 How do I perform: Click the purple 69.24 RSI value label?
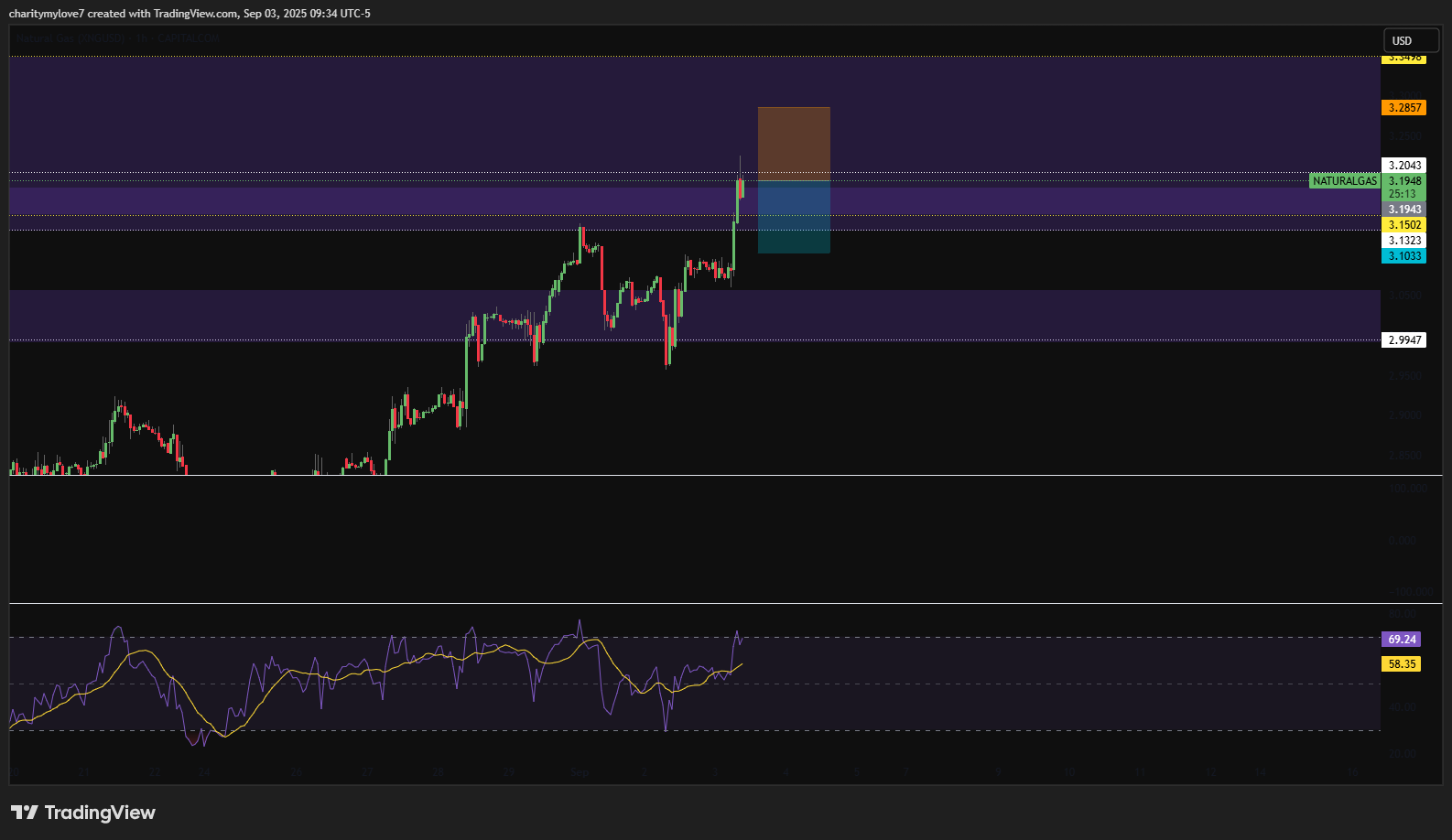[x=1401, y=640]
